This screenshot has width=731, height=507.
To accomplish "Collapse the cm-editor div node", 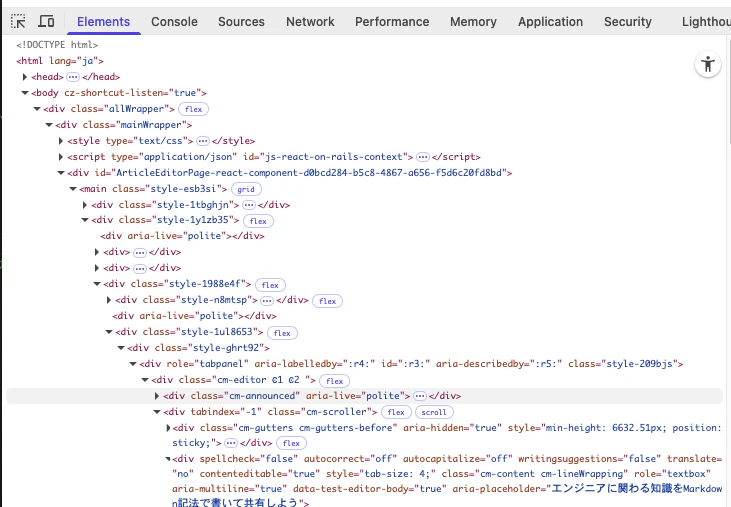I will [x=145, y=380].
